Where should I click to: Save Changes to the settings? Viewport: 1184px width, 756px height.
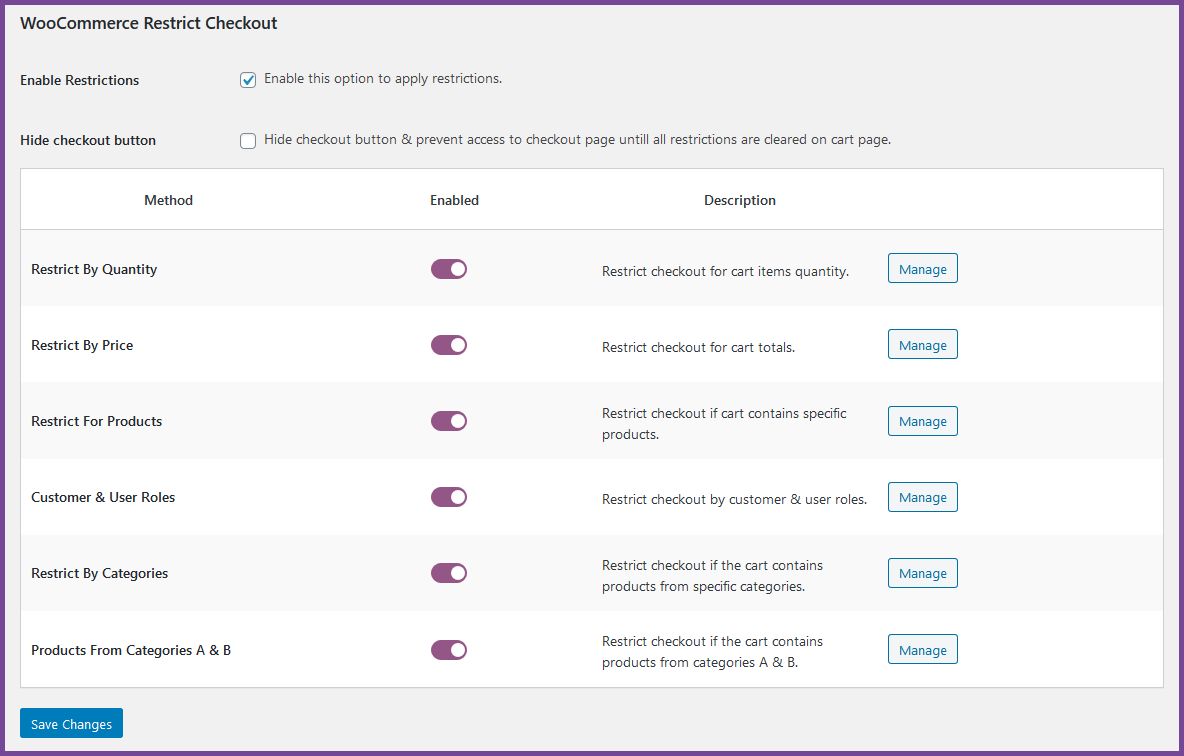[x=72, y=724]
